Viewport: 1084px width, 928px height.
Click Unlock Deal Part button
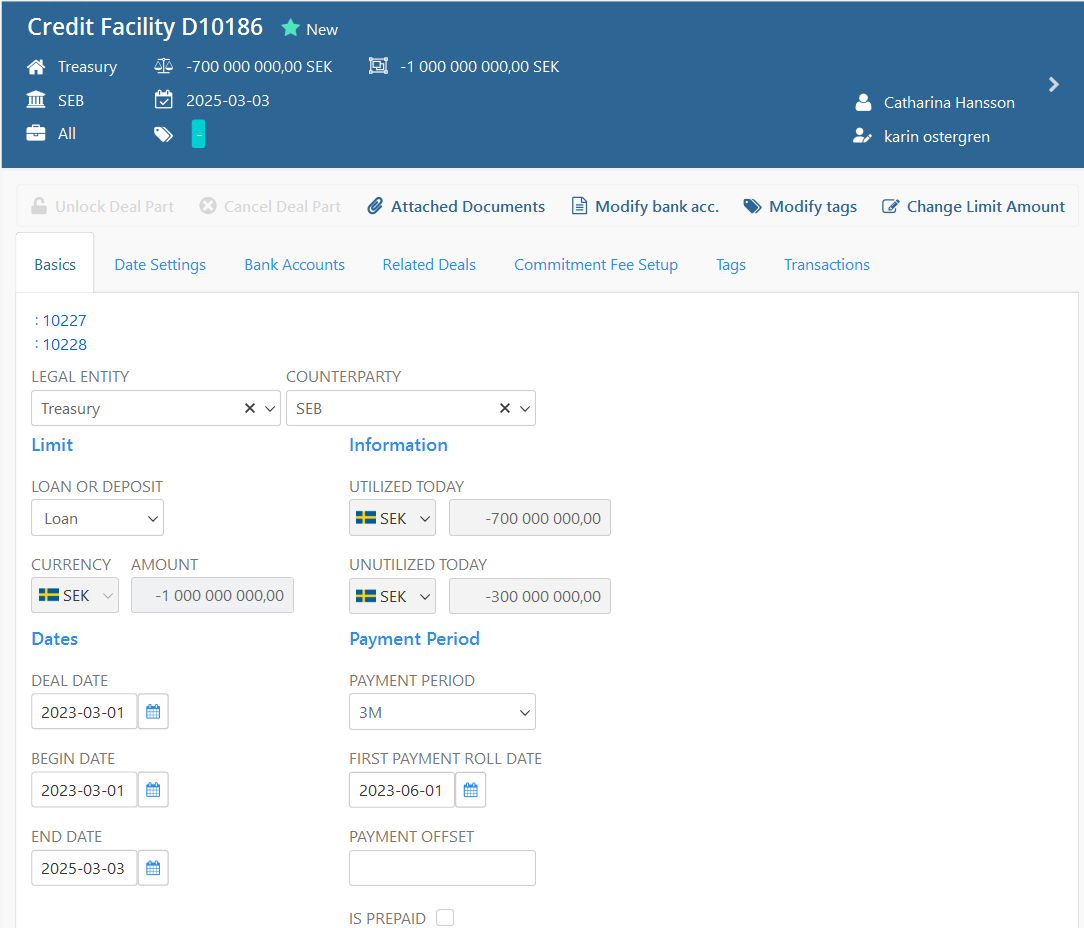102,206
